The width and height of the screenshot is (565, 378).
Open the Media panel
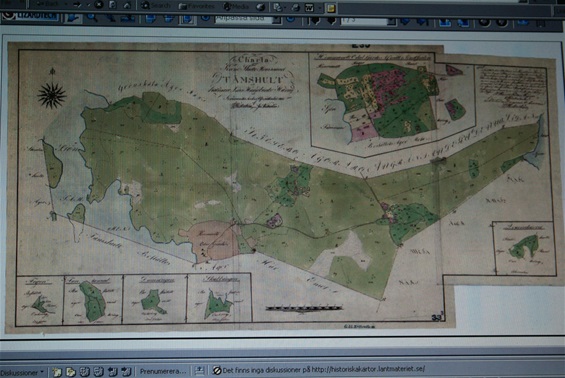point(236,6)
